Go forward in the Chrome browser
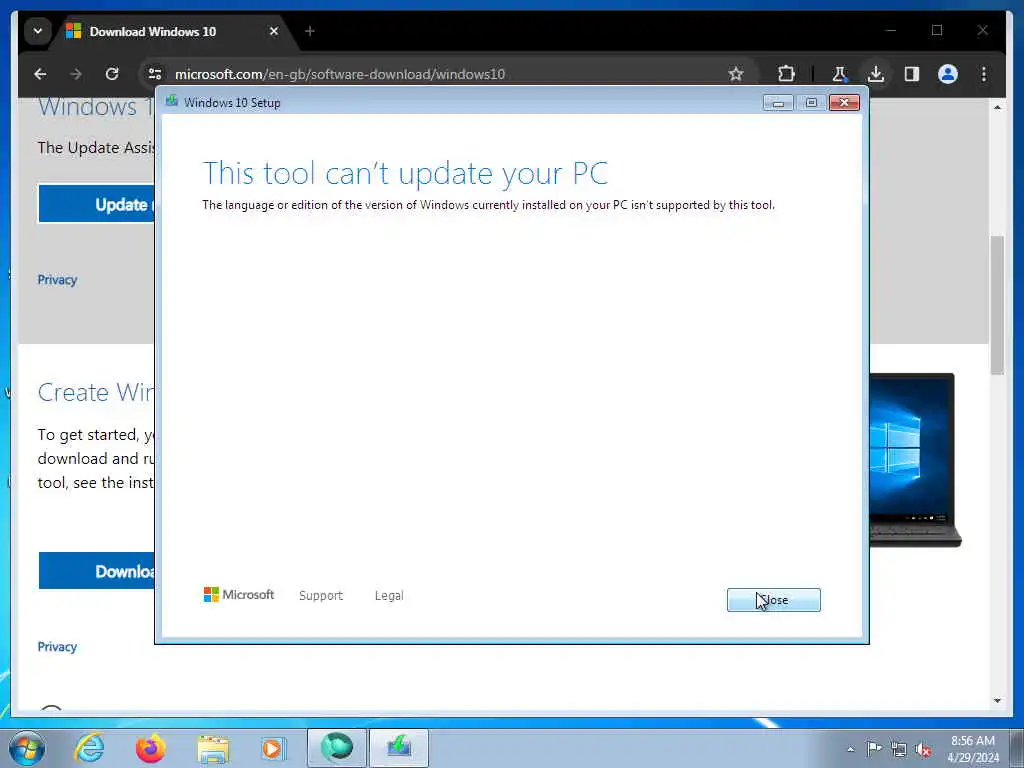The width and height of the screenshot is (1024, 768). [x=76, y=74]
